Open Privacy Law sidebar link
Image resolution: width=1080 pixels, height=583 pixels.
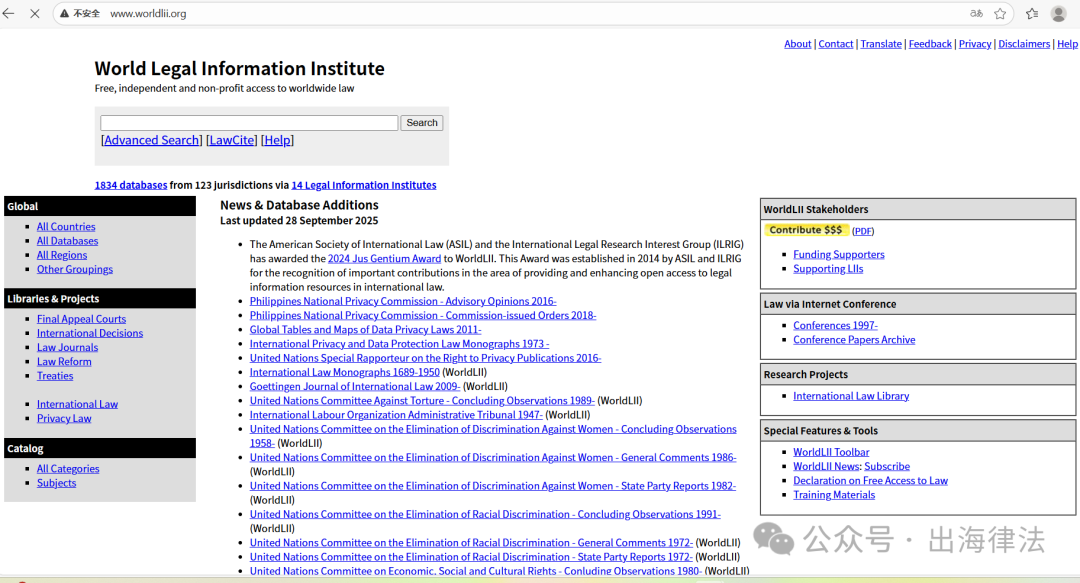pyautogui.click(x=64, y=418)
